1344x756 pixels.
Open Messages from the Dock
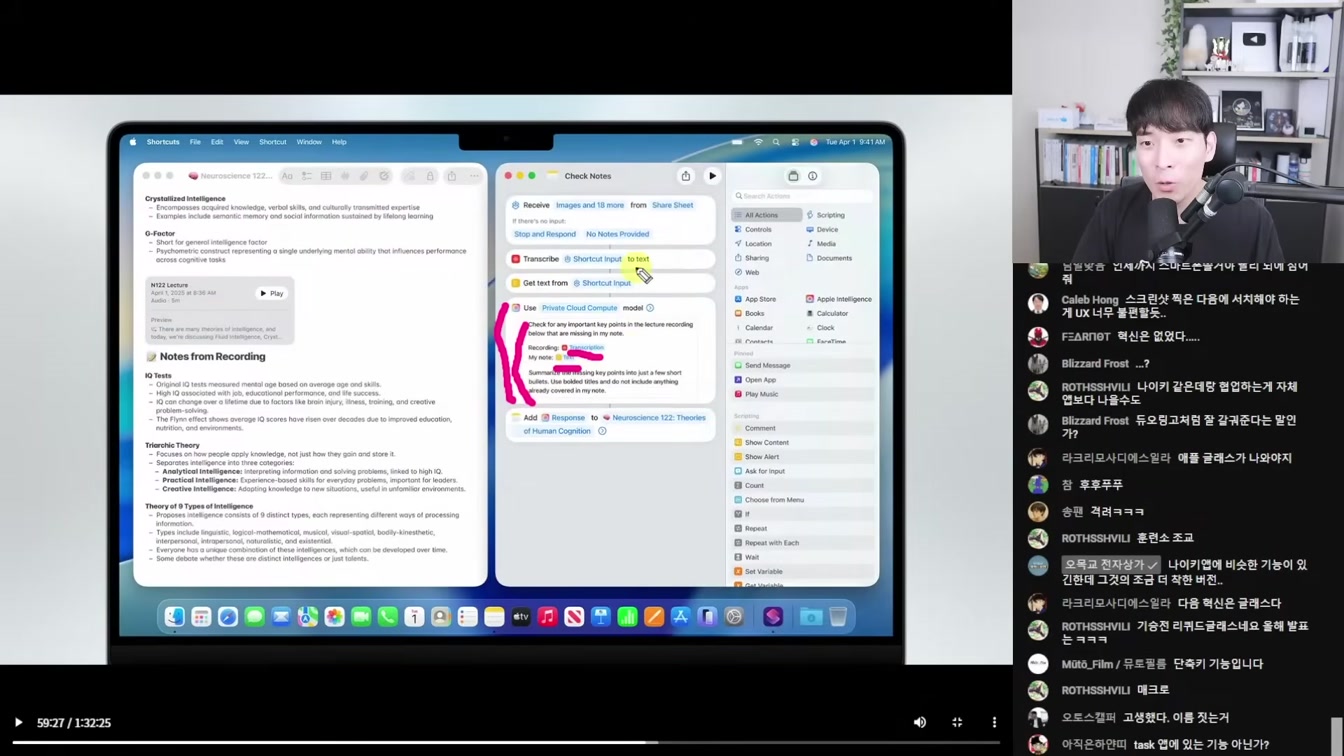pyautogui.click(x=254, y=617)
